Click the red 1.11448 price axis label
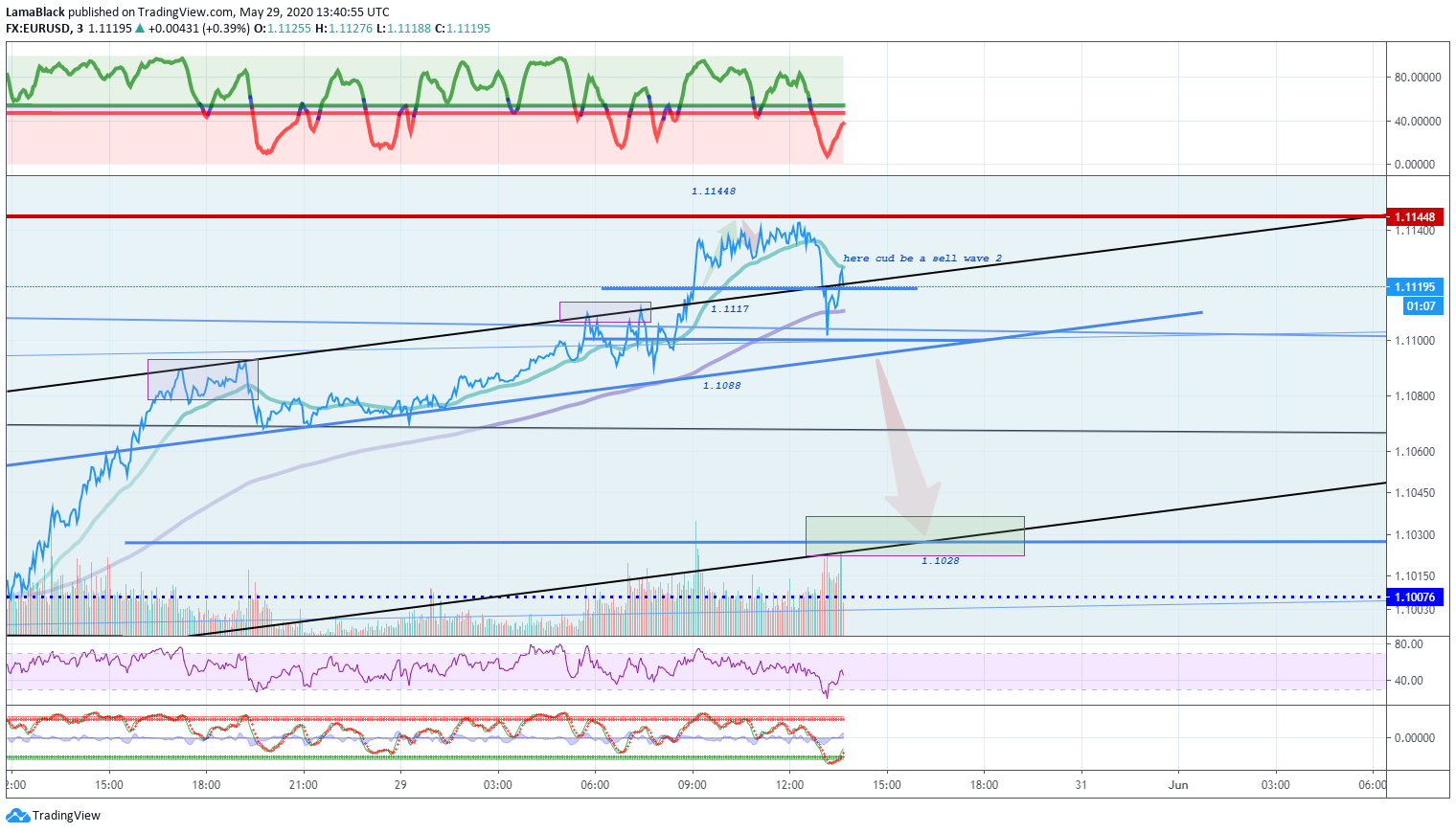The height and width of the screenshot is (833, 1456). (x=1415, y=217)
